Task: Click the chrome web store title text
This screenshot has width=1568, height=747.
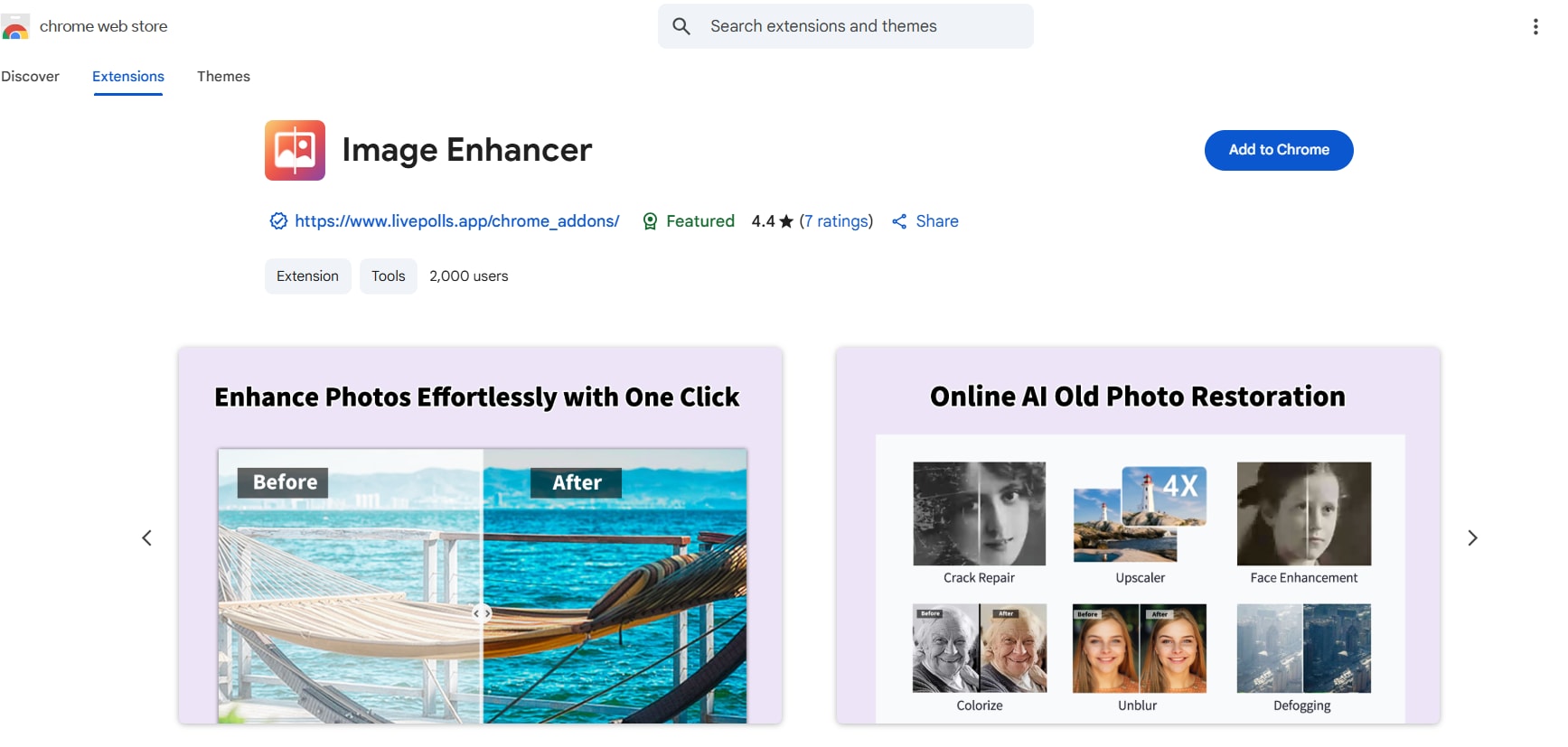Action: [103, 26]
